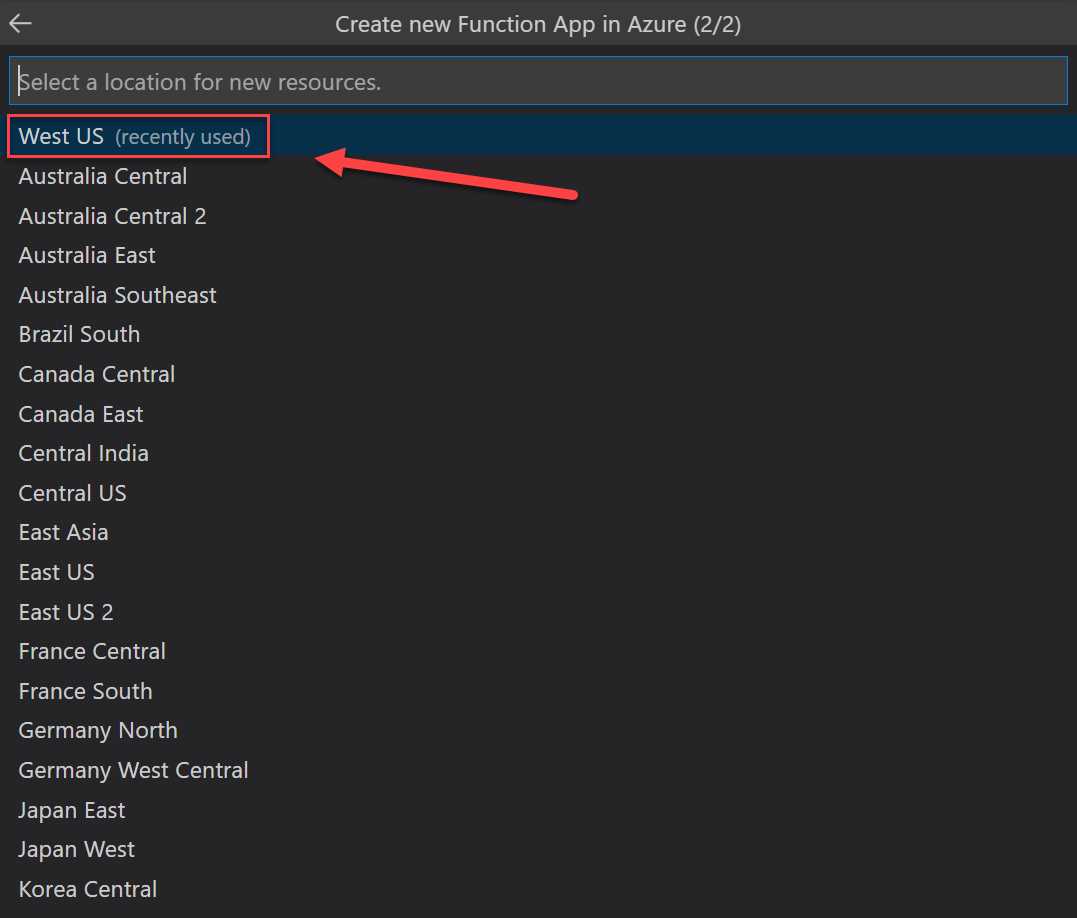The width and height of the screenshot is (1077, 918).
Task: Select Australia East location
Action: click(87, 255)
